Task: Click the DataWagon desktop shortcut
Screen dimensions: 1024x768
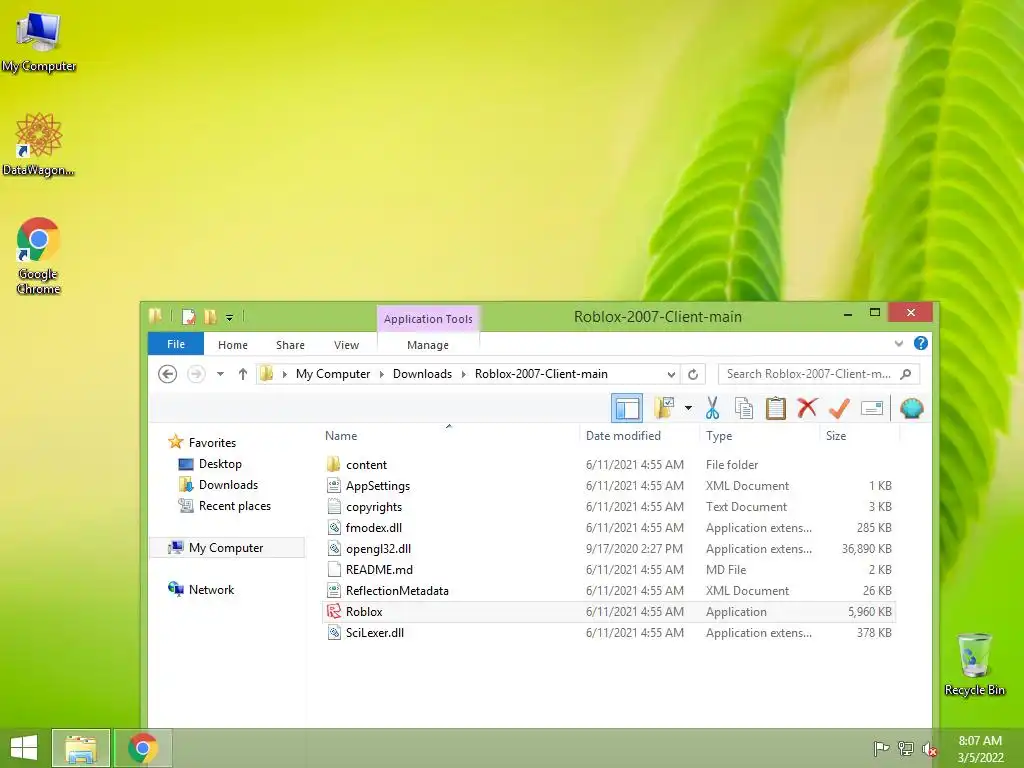Action: point(39,144)
